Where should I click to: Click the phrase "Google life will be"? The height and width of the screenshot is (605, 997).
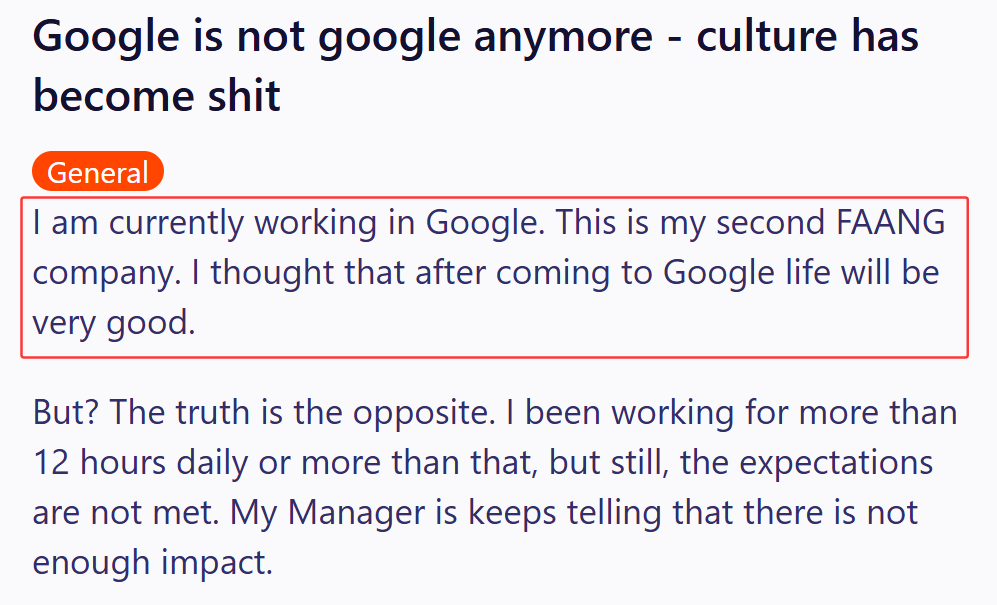pos(801,272)
